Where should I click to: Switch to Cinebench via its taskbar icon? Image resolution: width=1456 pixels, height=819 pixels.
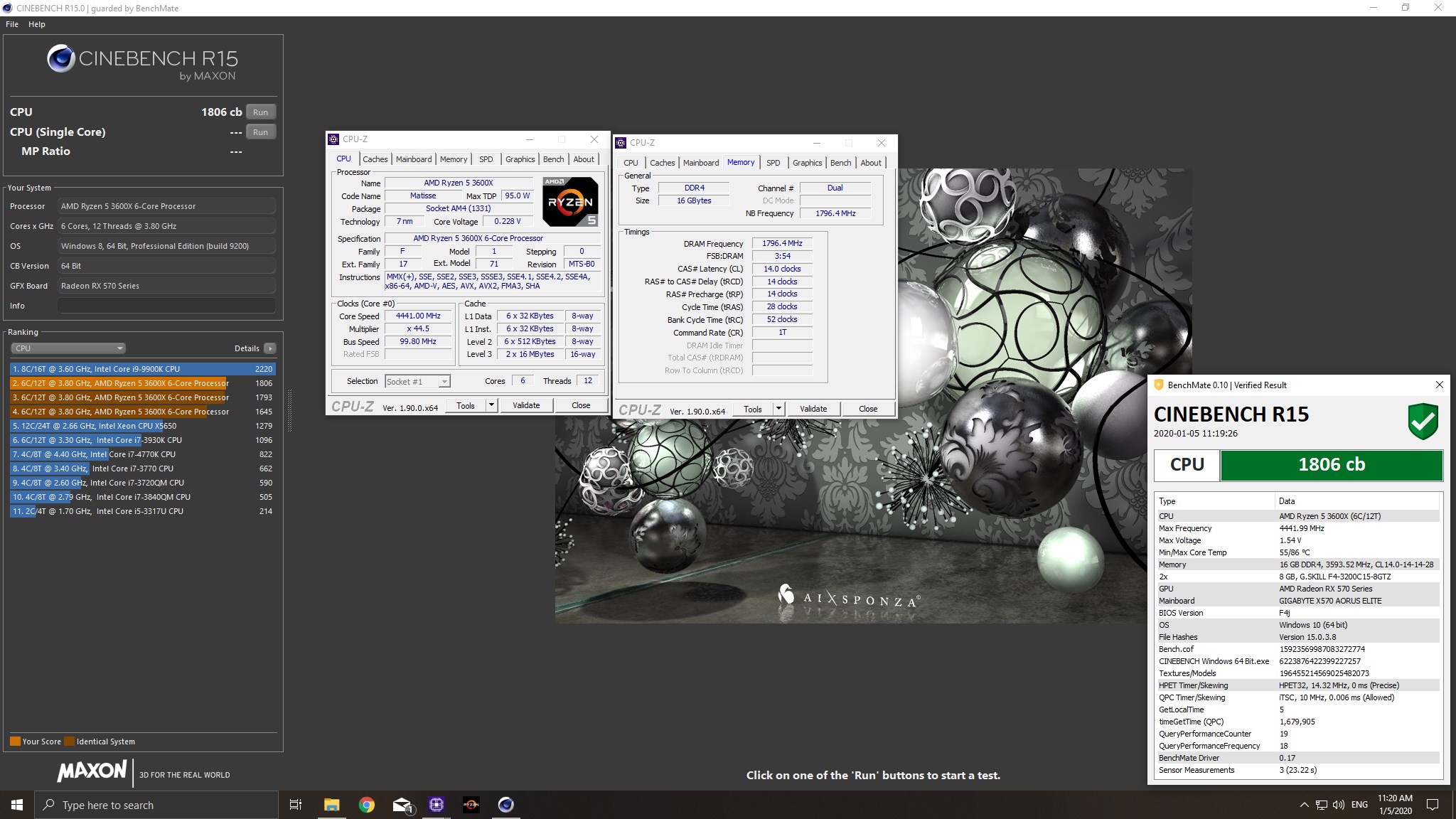pos(505,805)
